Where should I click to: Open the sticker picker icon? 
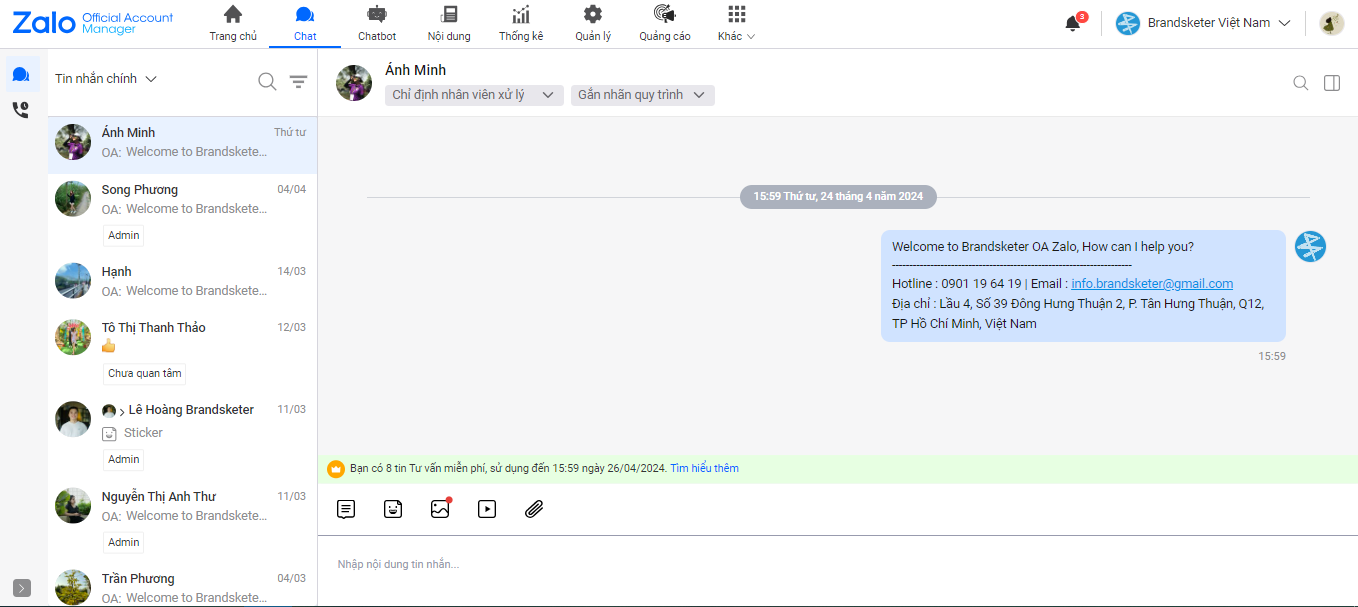coord(393,509)
